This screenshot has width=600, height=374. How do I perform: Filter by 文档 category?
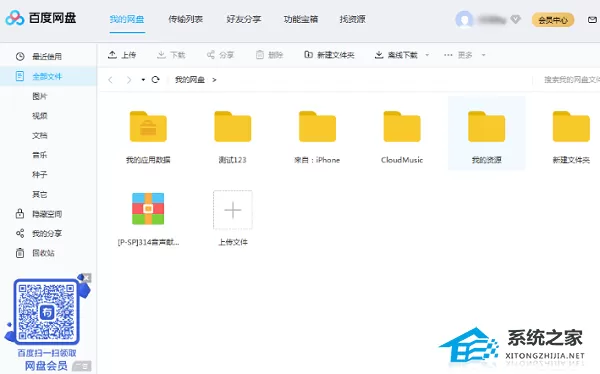tap(40, 135)
